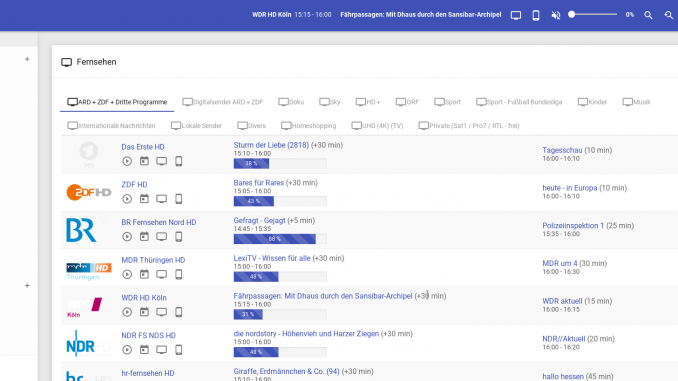Open calendar for WDR HD Köln
This screenshot has height=381, width=678.
(x=144, y=311)
